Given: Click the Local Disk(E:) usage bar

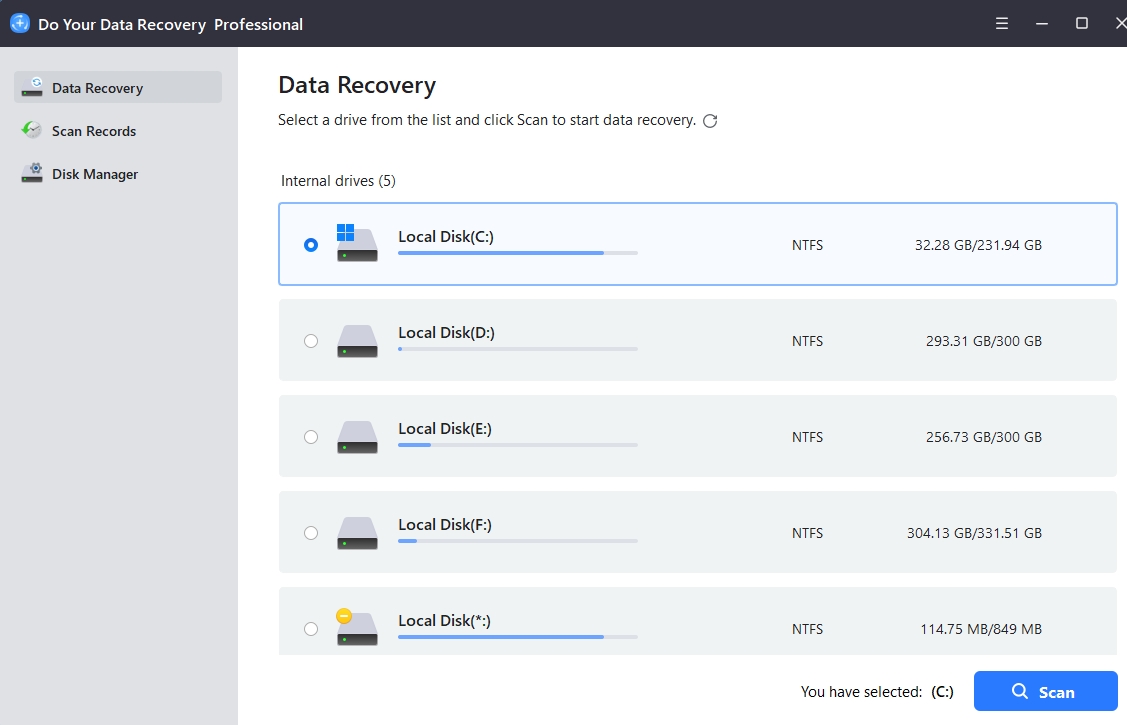Looking at the screenshot, I should tap(517, 445).
